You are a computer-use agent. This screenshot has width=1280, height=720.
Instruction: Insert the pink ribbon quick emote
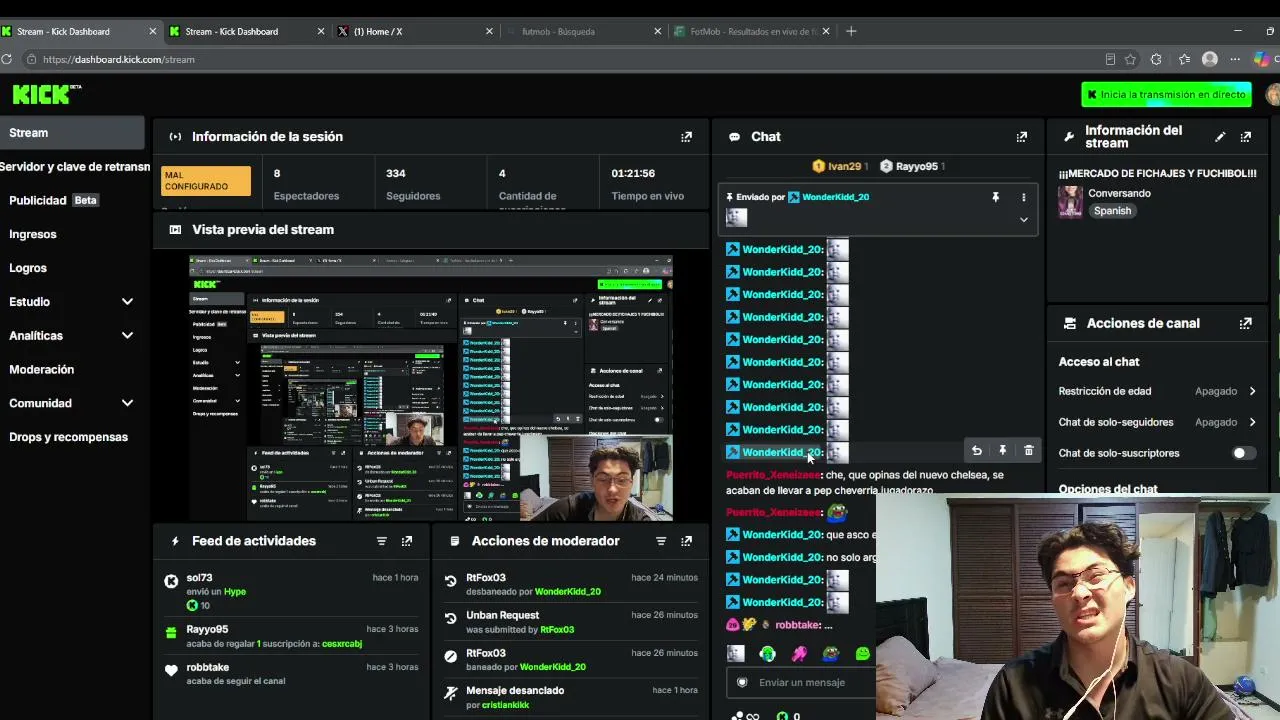pyautogui.click(x=799, y=654)
